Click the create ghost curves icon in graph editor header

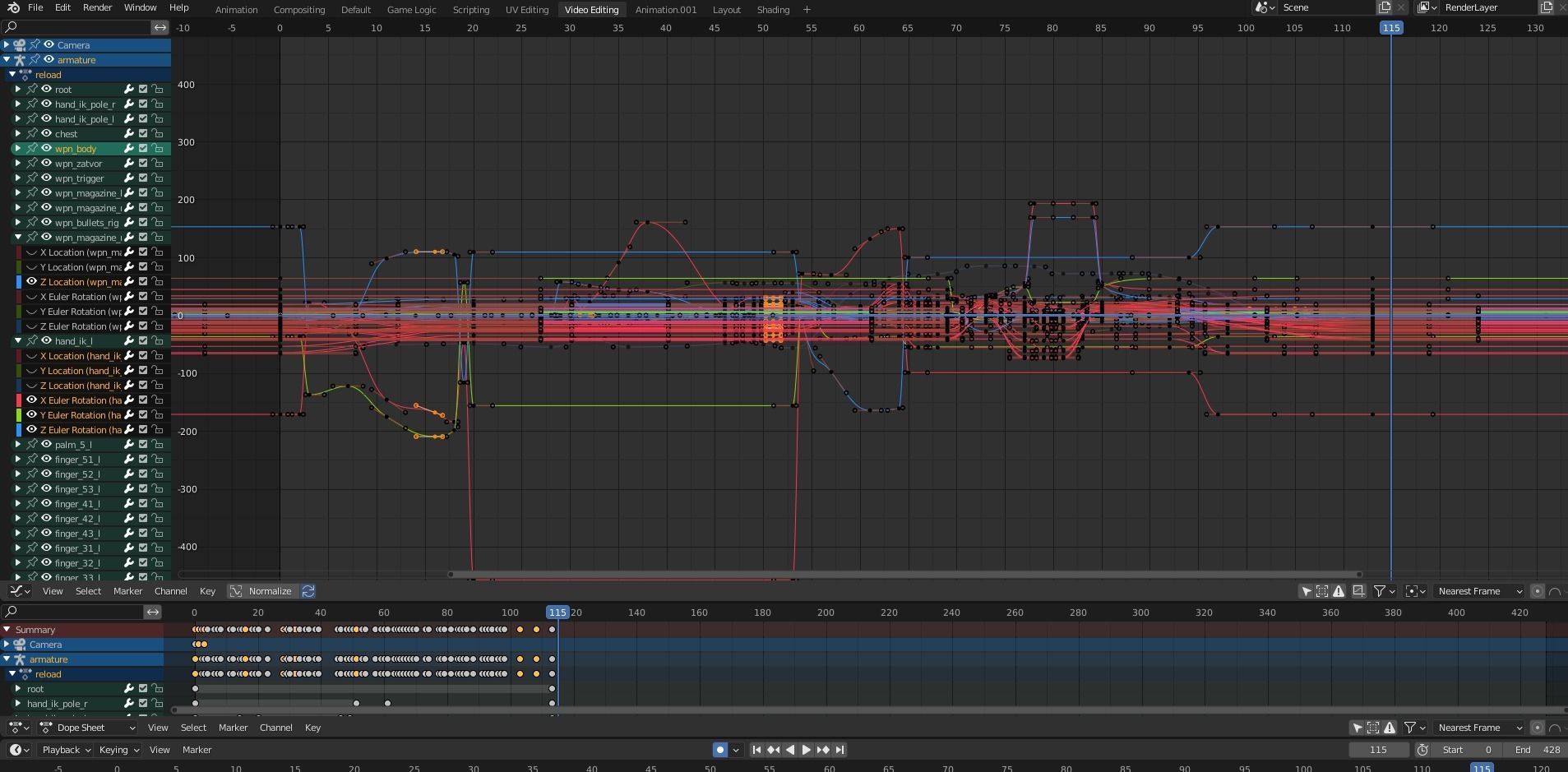point(1358,591)
